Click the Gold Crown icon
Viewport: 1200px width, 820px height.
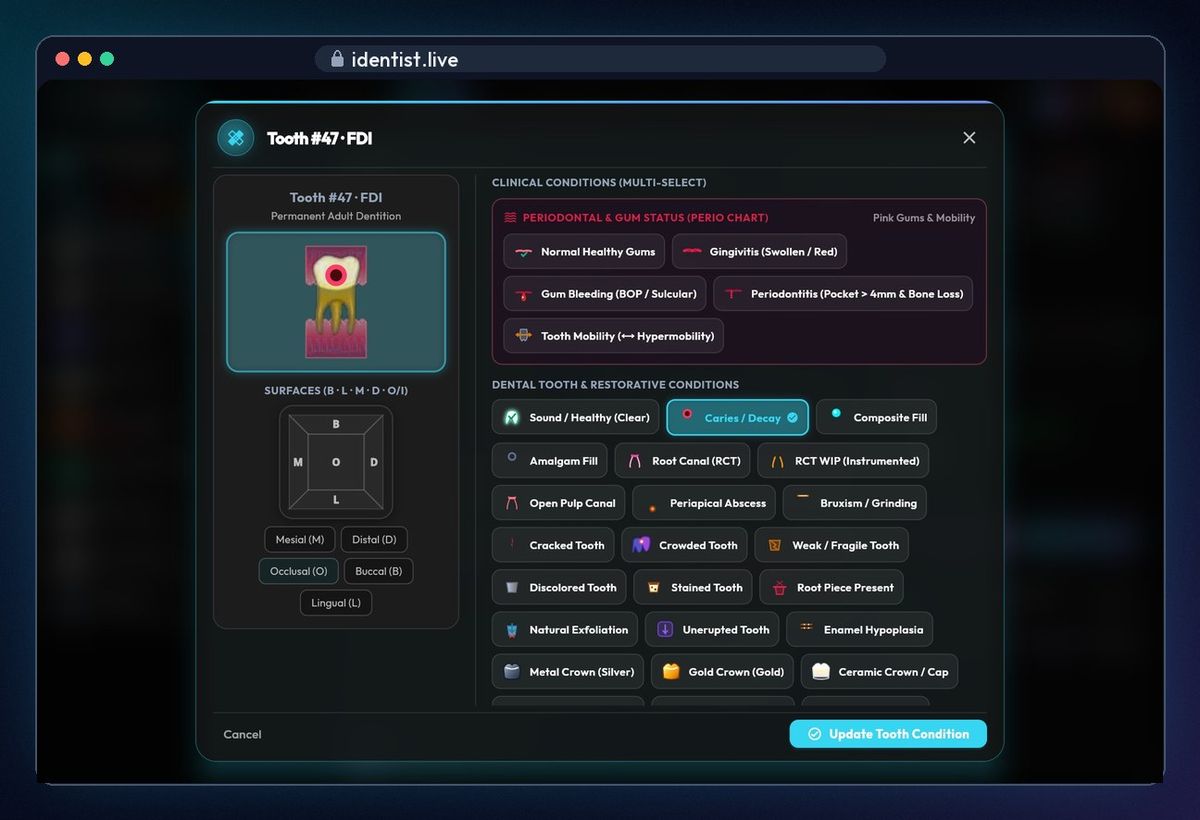point(671,672)
